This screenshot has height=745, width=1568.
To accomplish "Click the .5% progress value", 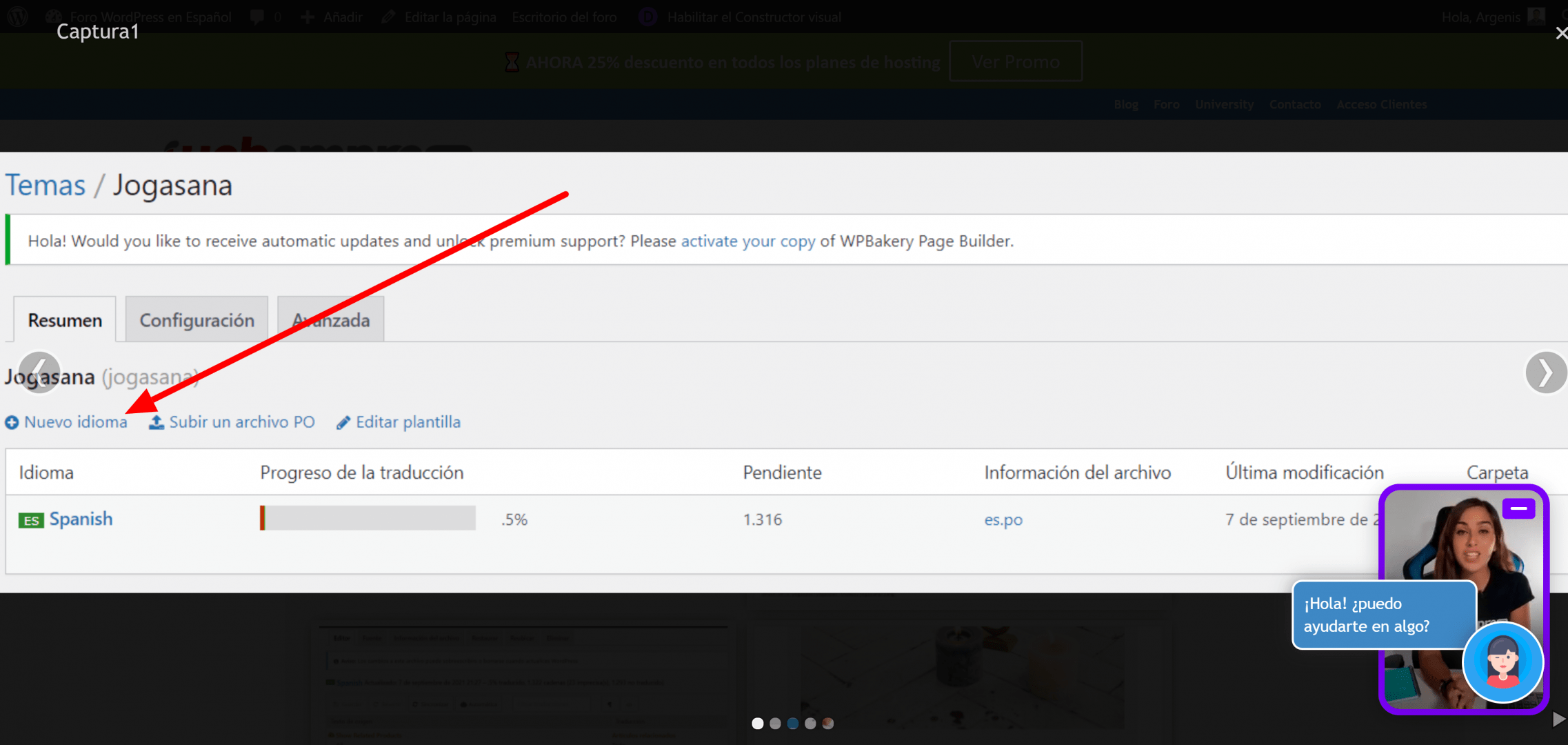I will (514, 519).
